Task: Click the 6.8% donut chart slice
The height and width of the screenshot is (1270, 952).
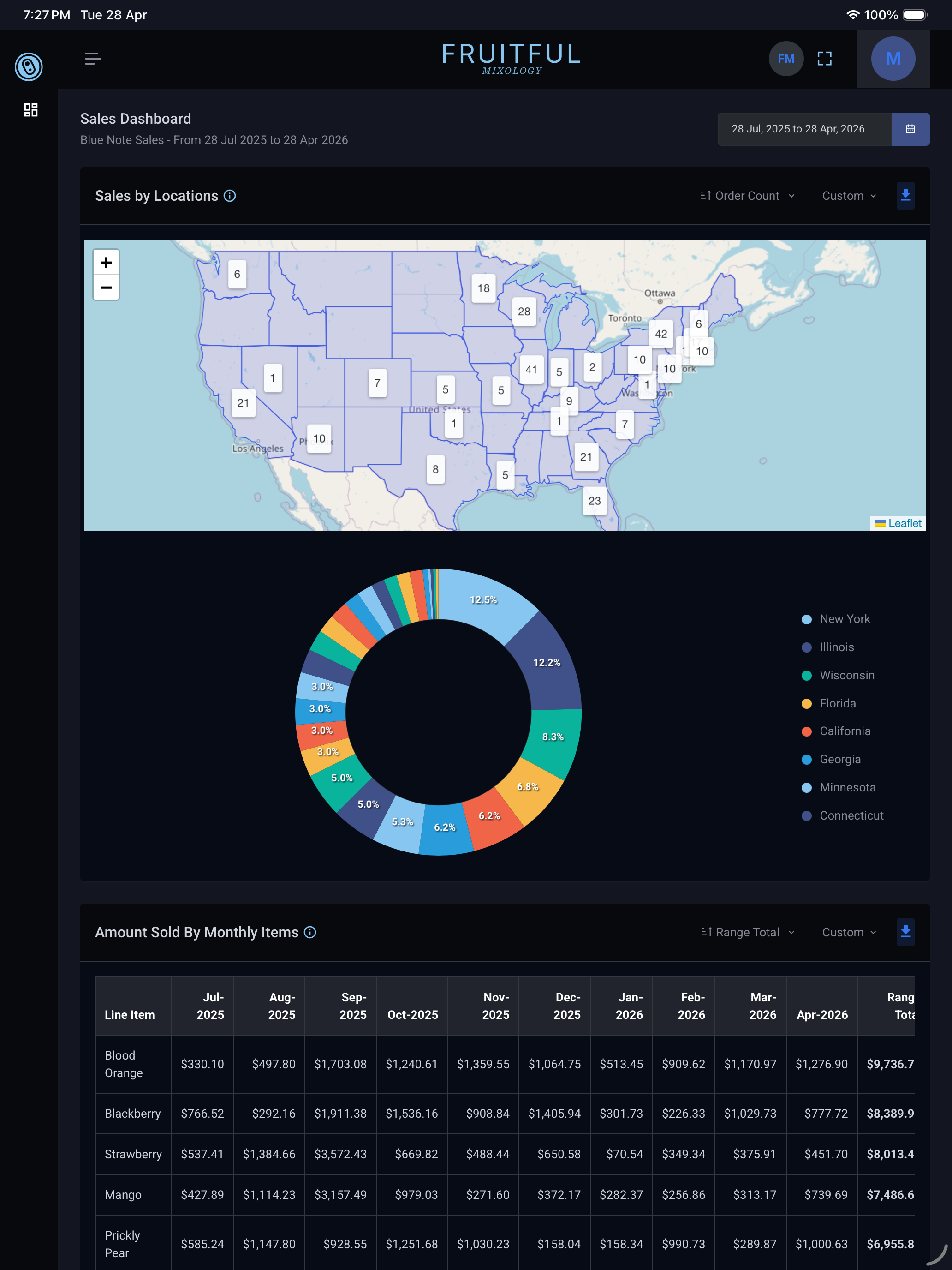Action: pos(528,787)
